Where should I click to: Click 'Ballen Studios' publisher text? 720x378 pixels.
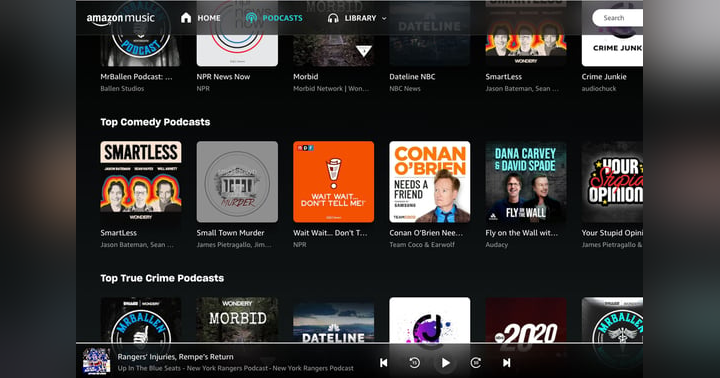(x=122, y=89)
